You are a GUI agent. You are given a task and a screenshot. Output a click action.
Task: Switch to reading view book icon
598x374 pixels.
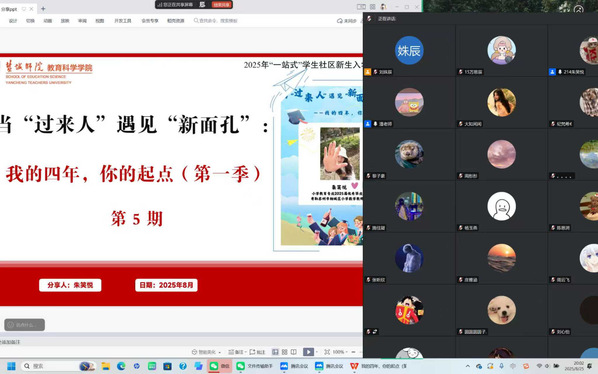tap(294, 352)
